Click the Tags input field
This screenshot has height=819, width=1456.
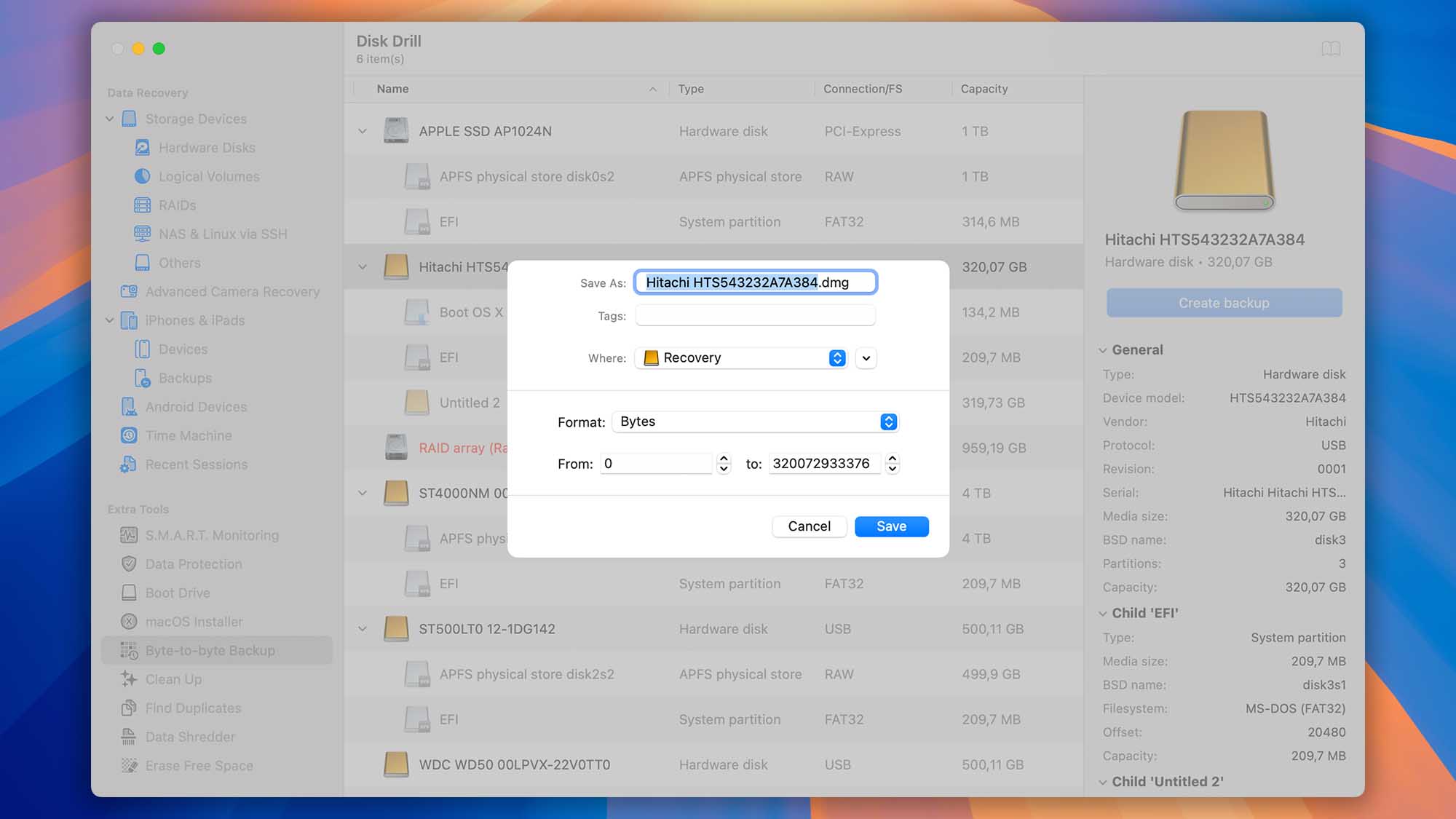[755, 316]
